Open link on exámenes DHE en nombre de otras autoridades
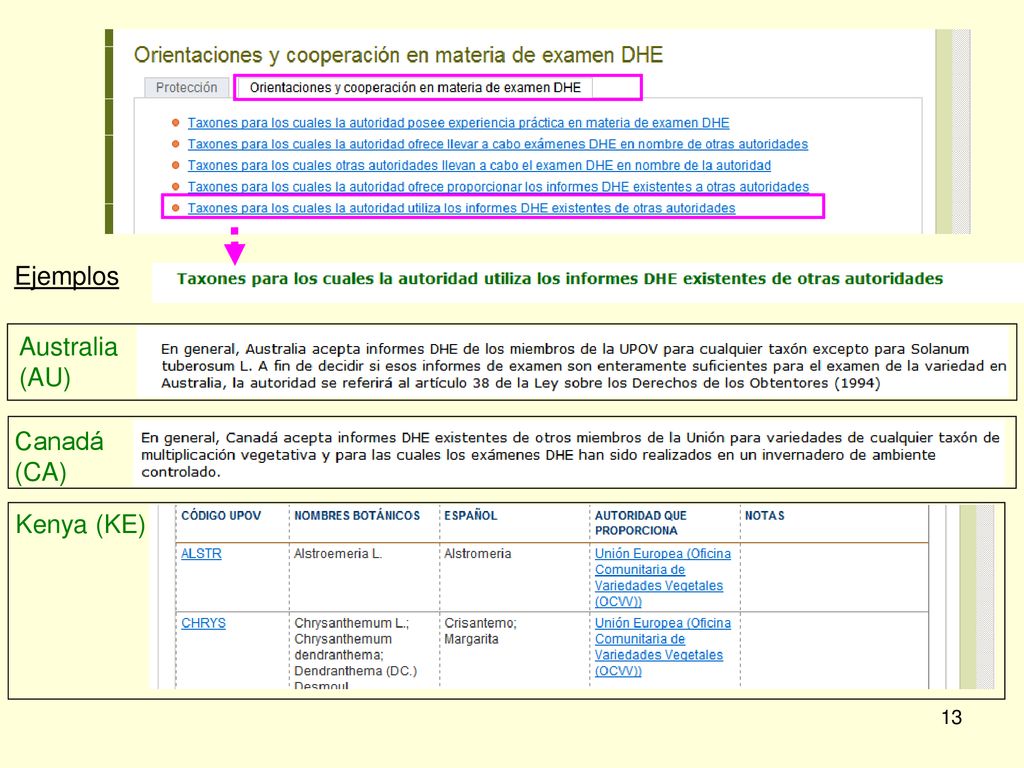This screenshot has width=1024, height=768. pos(498,144)
